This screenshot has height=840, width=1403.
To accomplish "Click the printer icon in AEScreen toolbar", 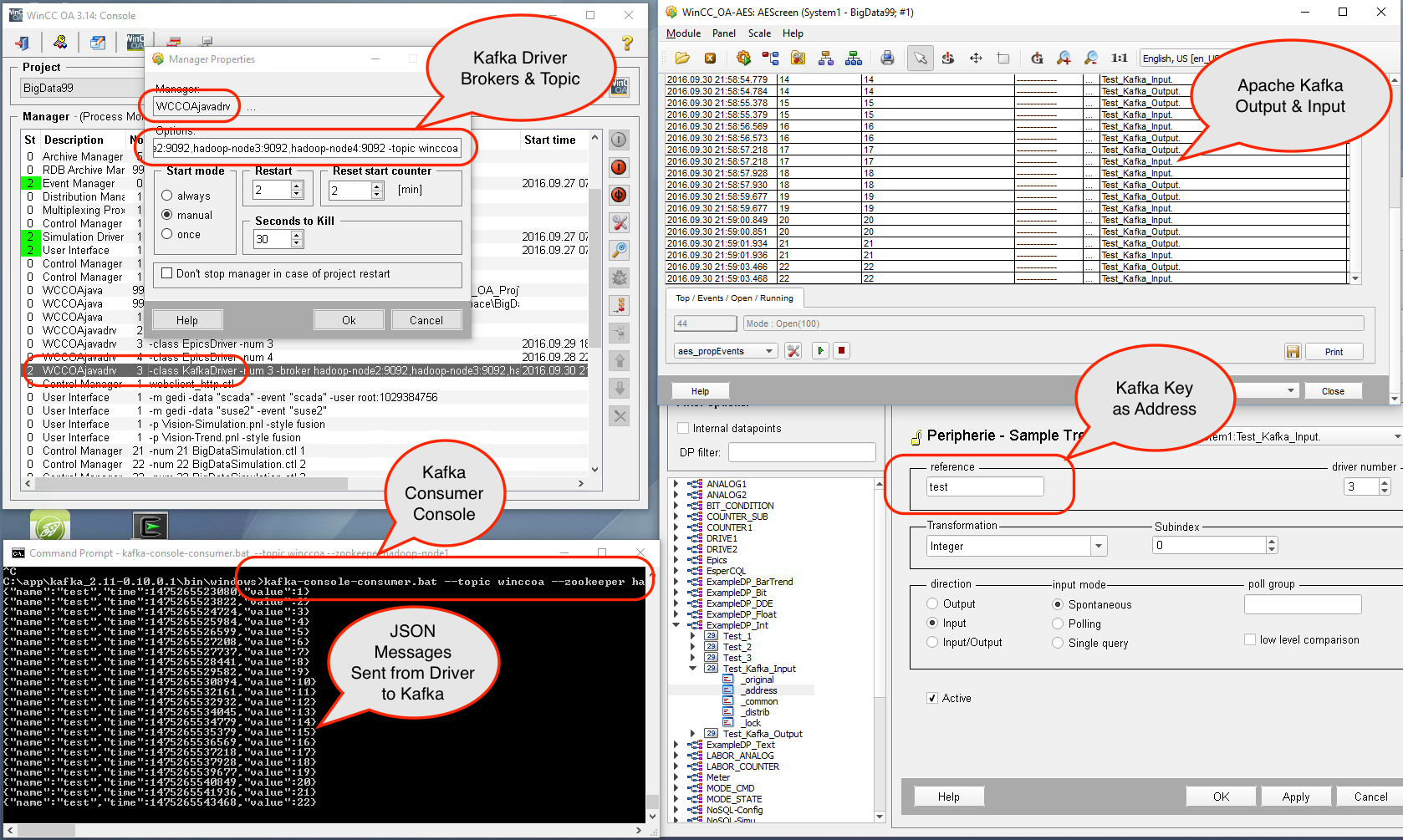I will click(887, 58).
